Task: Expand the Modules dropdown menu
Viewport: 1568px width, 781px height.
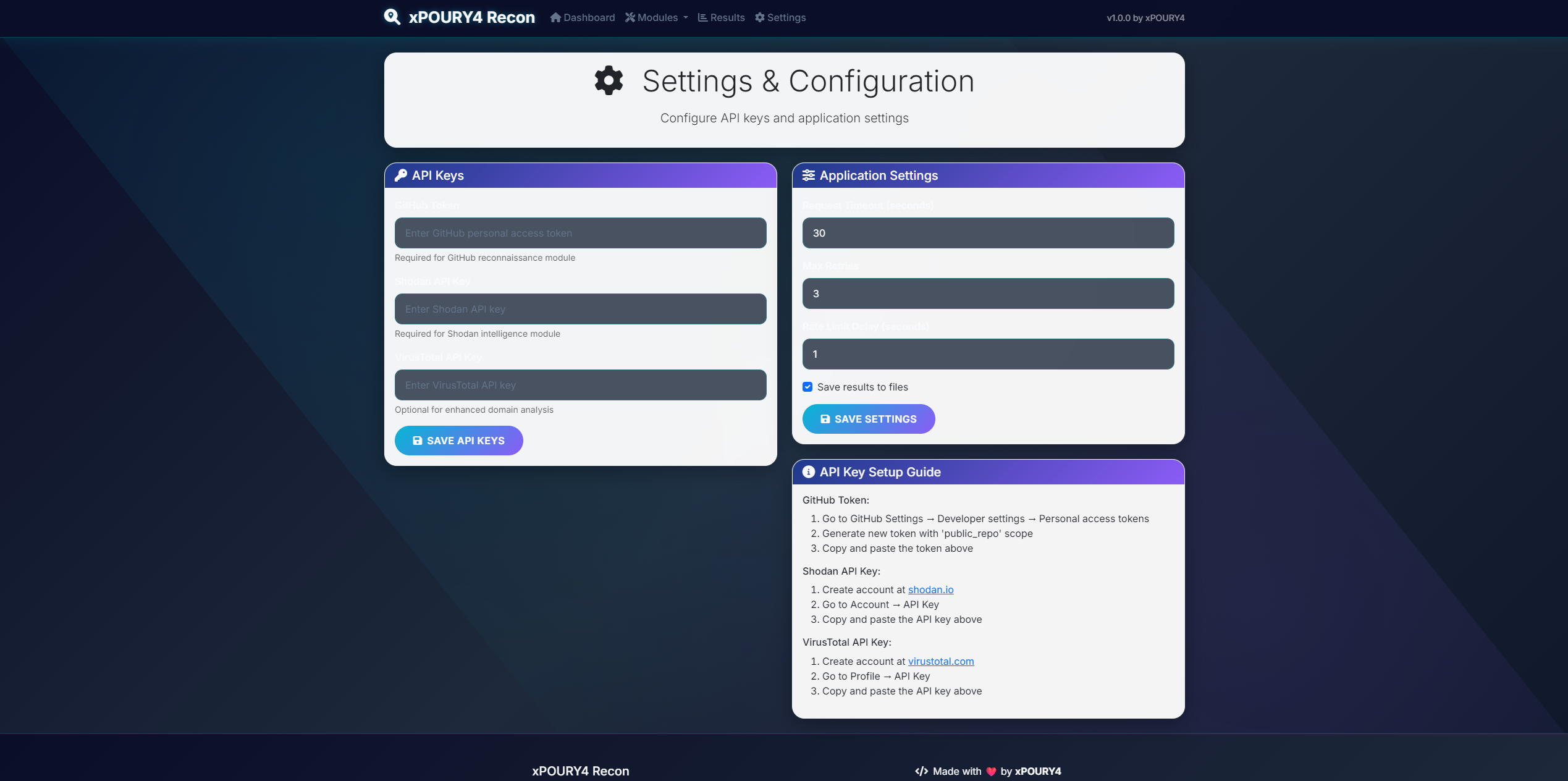Action: 657,17
